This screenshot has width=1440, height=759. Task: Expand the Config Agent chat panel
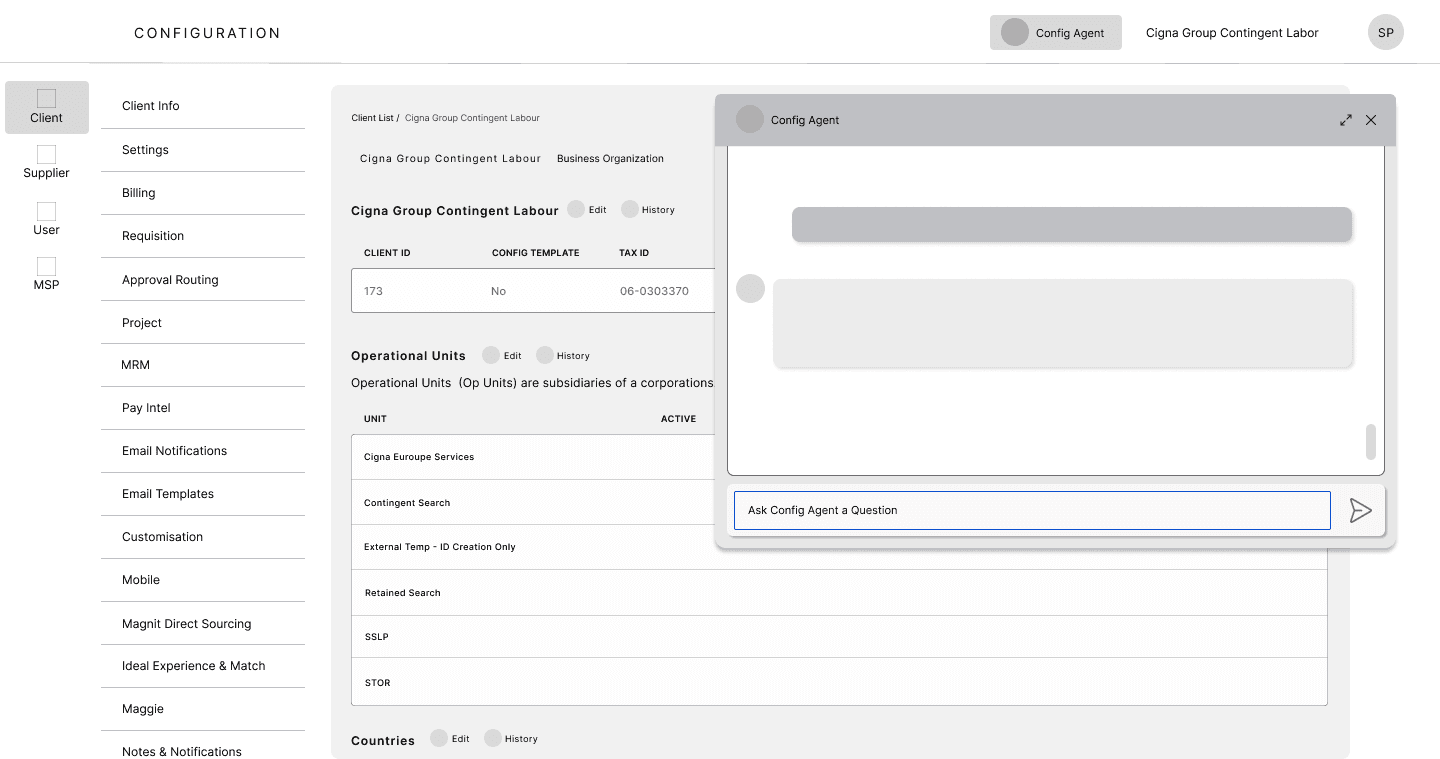click(1346, 120)
